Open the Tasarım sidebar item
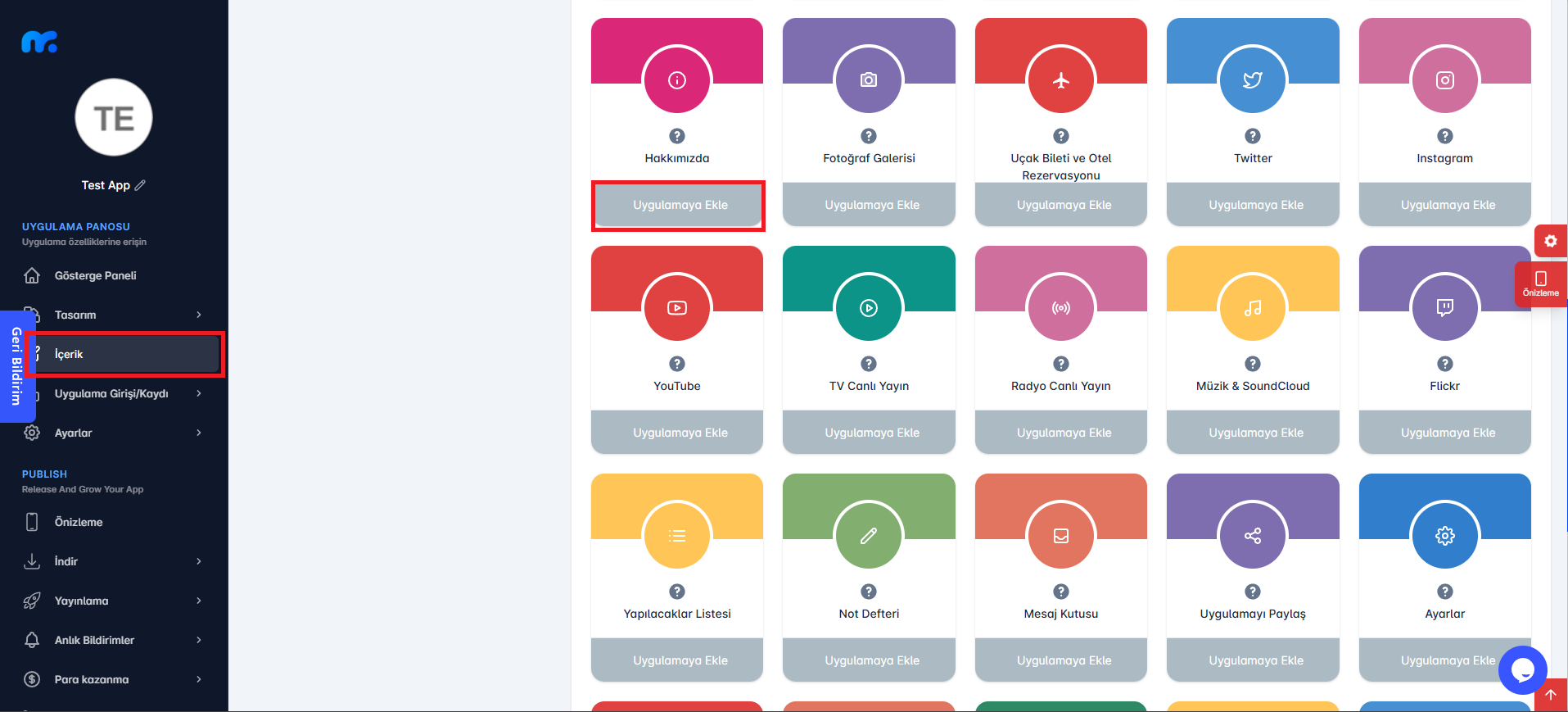 (114, 315)
